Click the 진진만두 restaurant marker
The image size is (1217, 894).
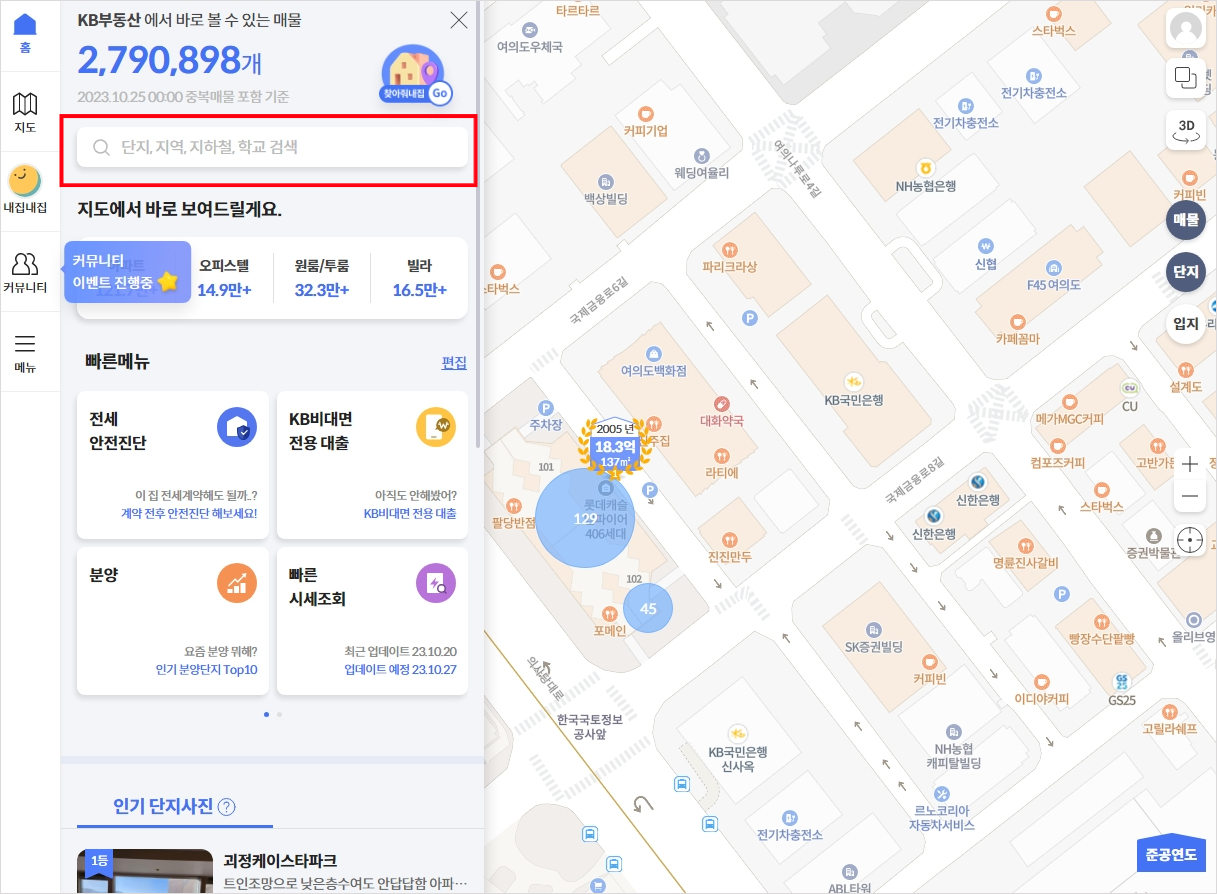pos(729,547)
